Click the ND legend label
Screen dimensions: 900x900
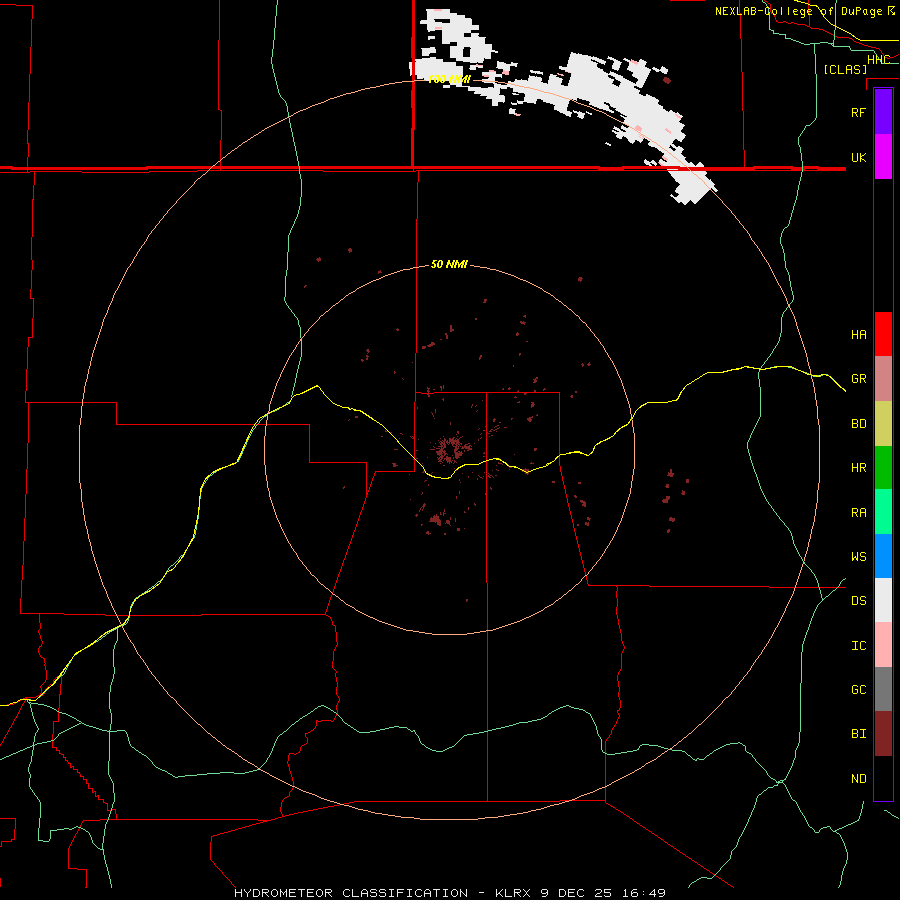(859, 779)
